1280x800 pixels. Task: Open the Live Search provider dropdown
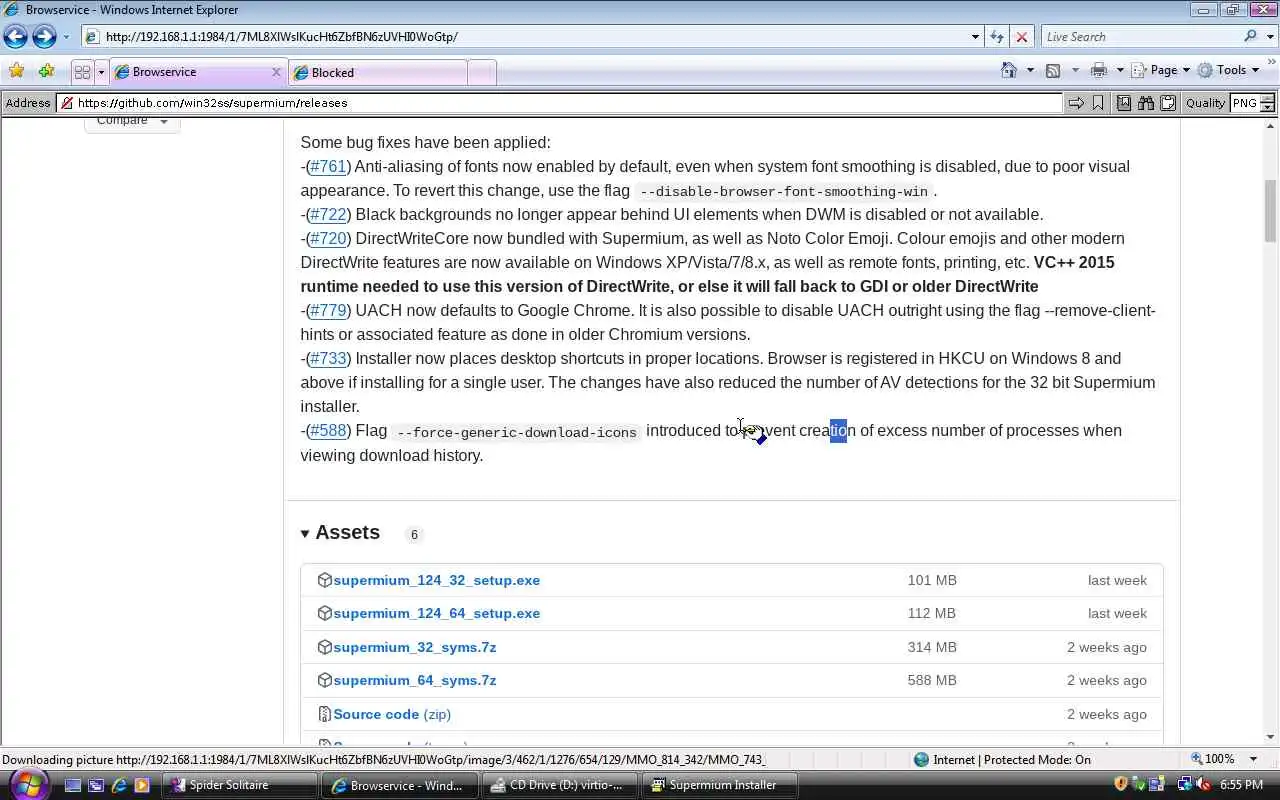click(x=1268, y=37)
